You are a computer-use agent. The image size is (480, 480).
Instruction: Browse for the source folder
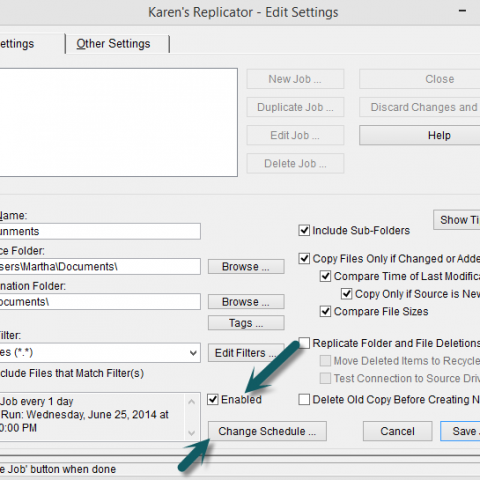click(246, 267)
